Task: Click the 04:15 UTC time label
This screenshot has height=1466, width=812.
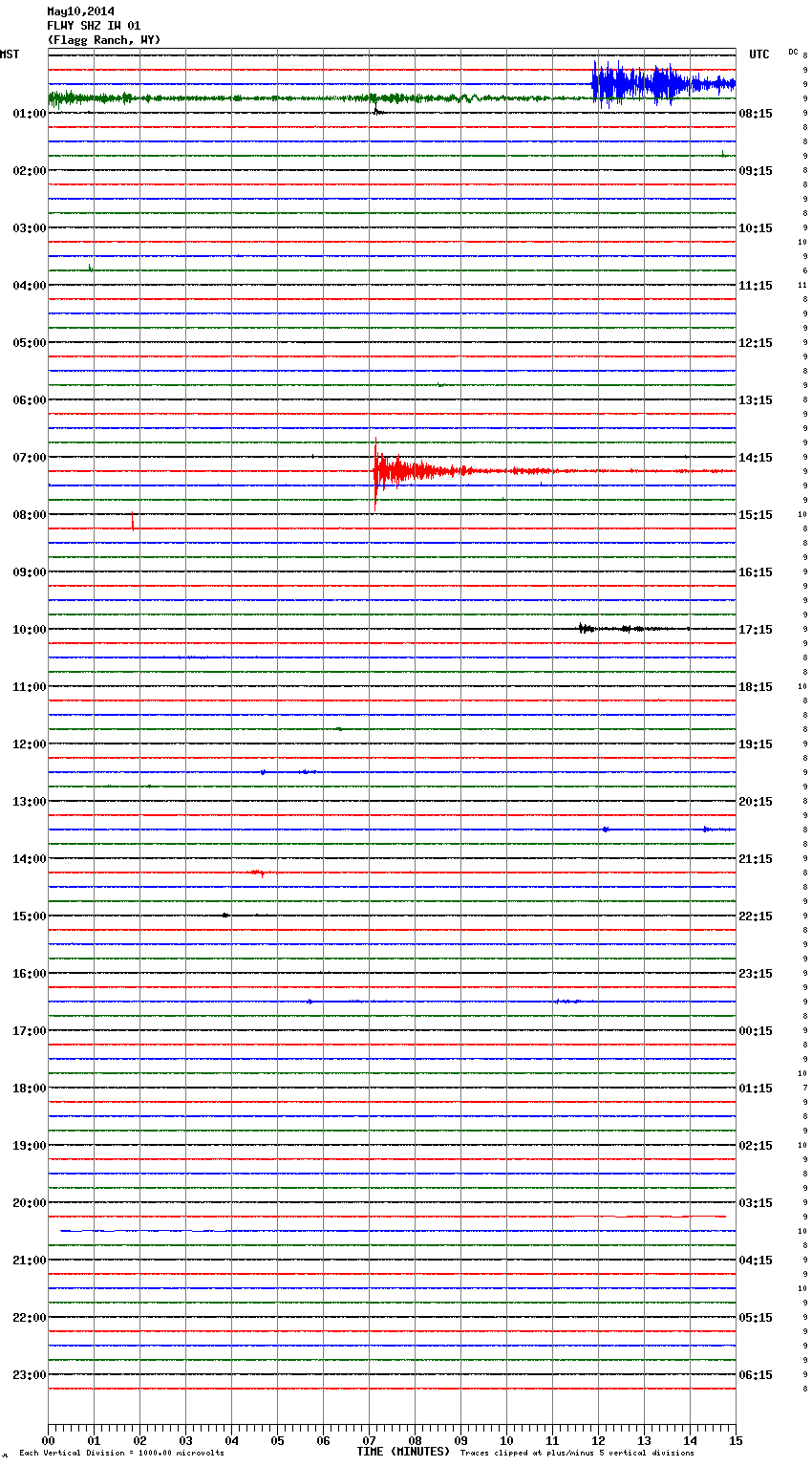Action: click(756, 1261)
